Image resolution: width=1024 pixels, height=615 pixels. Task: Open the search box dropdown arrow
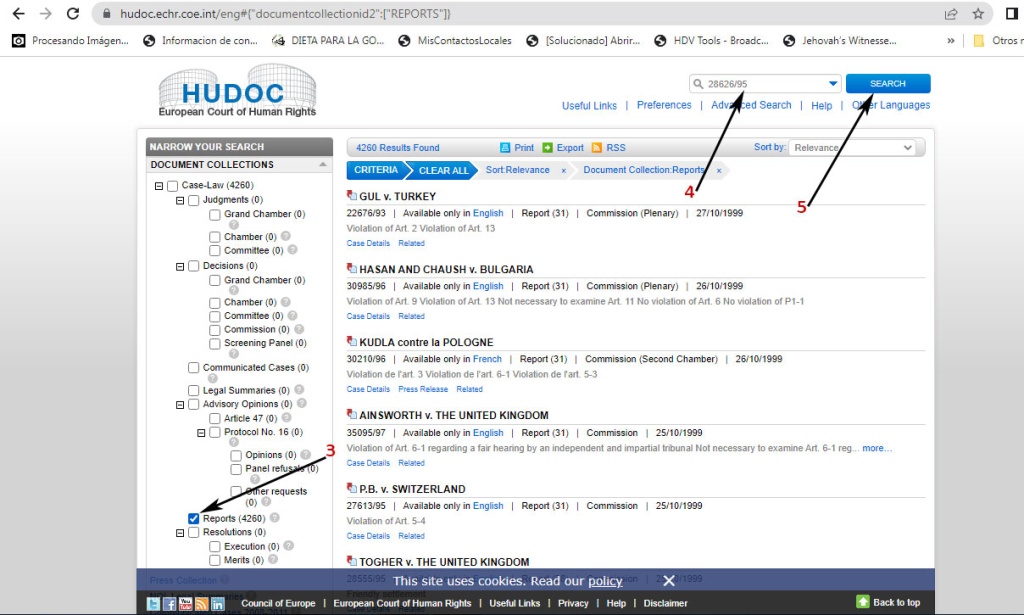tap(833, 84)
